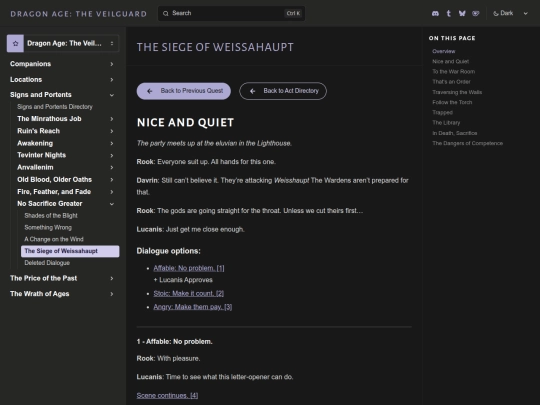
Task: Jump to Traversing the Walls section
Action: (x=457, y=92)
